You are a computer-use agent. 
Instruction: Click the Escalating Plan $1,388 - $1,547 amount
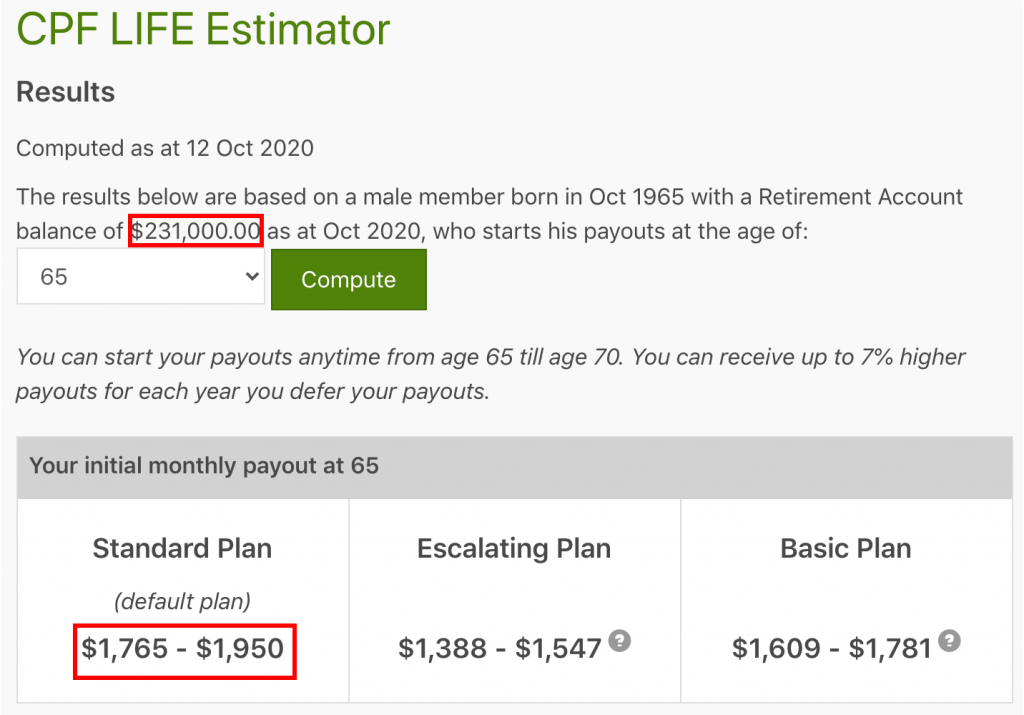(500, 649)
